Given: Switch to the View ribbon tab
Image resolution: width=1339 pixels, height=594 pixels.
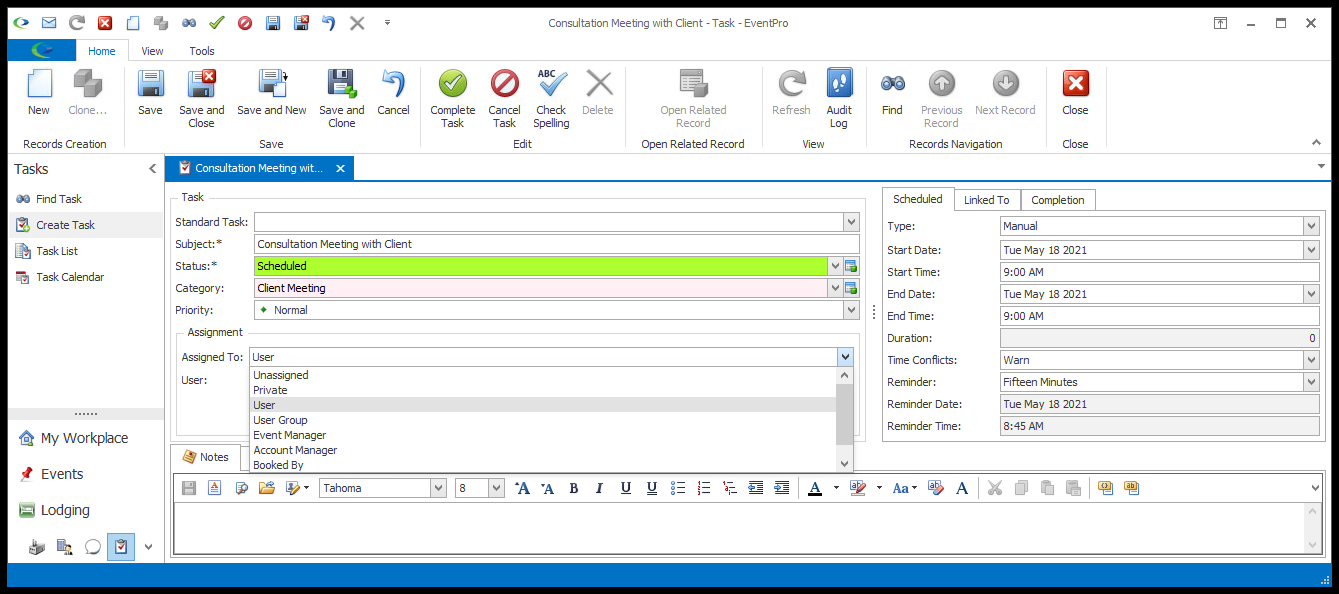Looking at the screenshot, I should click(x=153, y=51).
